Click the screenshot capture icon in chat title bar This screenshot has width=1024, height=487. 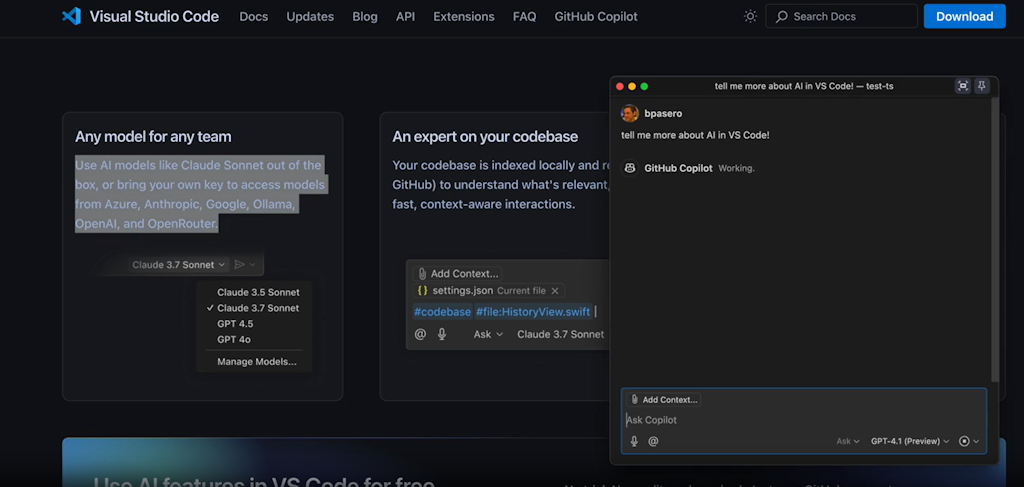962,86
